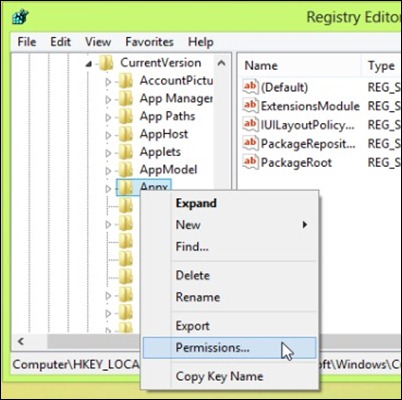Choose Permissions... in the context menu
This screenshot has width=402, height=400.
230,348
